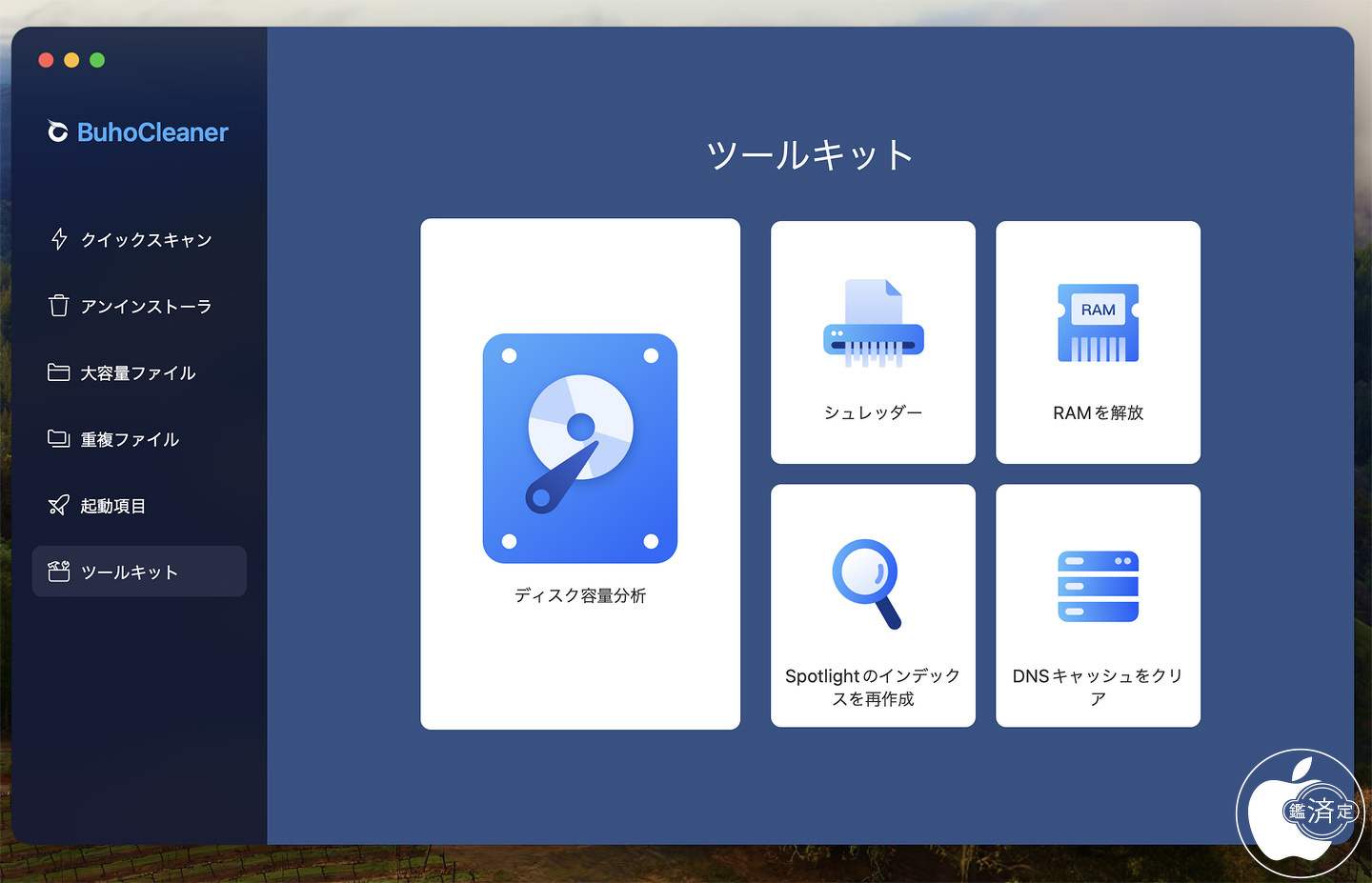Click the DNS server stack icon
Viewport: 1372px width, 883px height.
pos(1099,587)
